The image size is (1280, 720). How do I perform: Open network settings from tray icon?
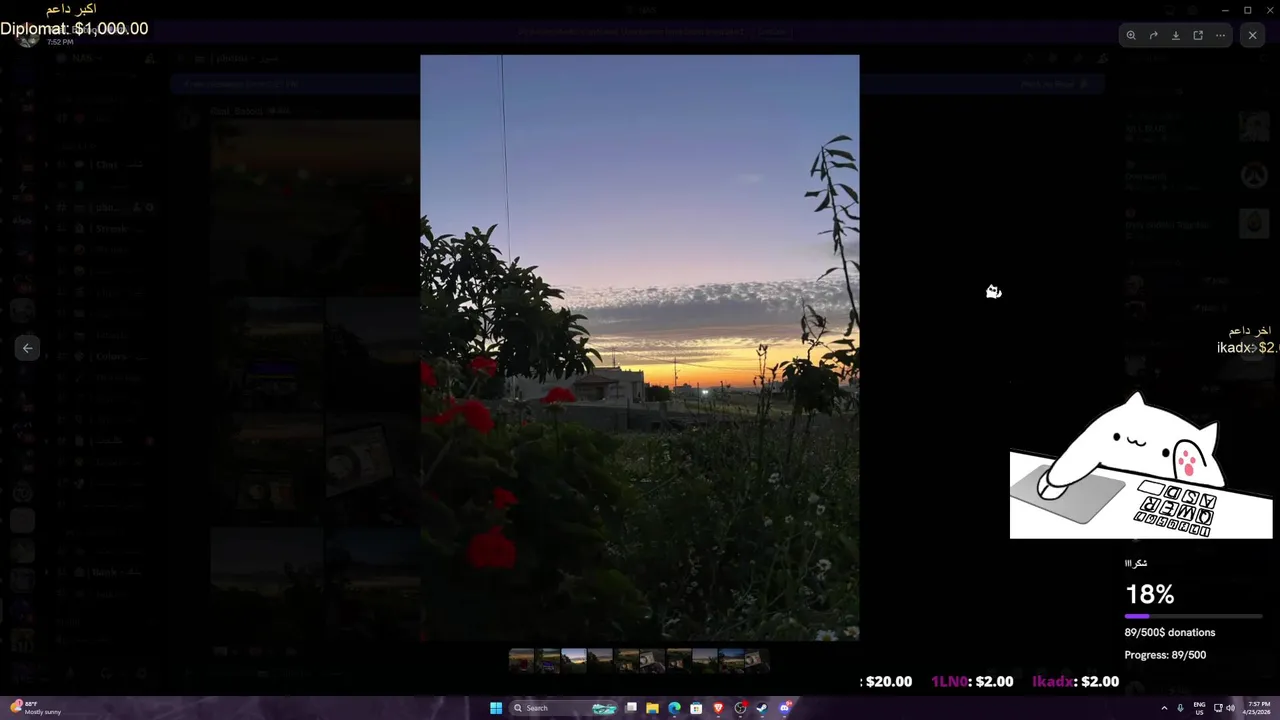tap(1218, 708)
